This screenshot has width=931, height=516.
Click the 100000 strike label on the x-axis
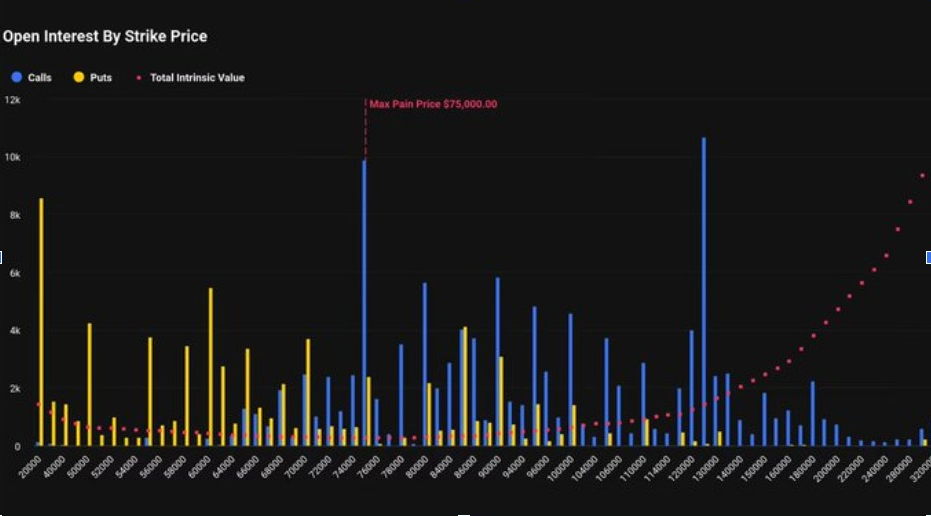(x=560, y=468)
